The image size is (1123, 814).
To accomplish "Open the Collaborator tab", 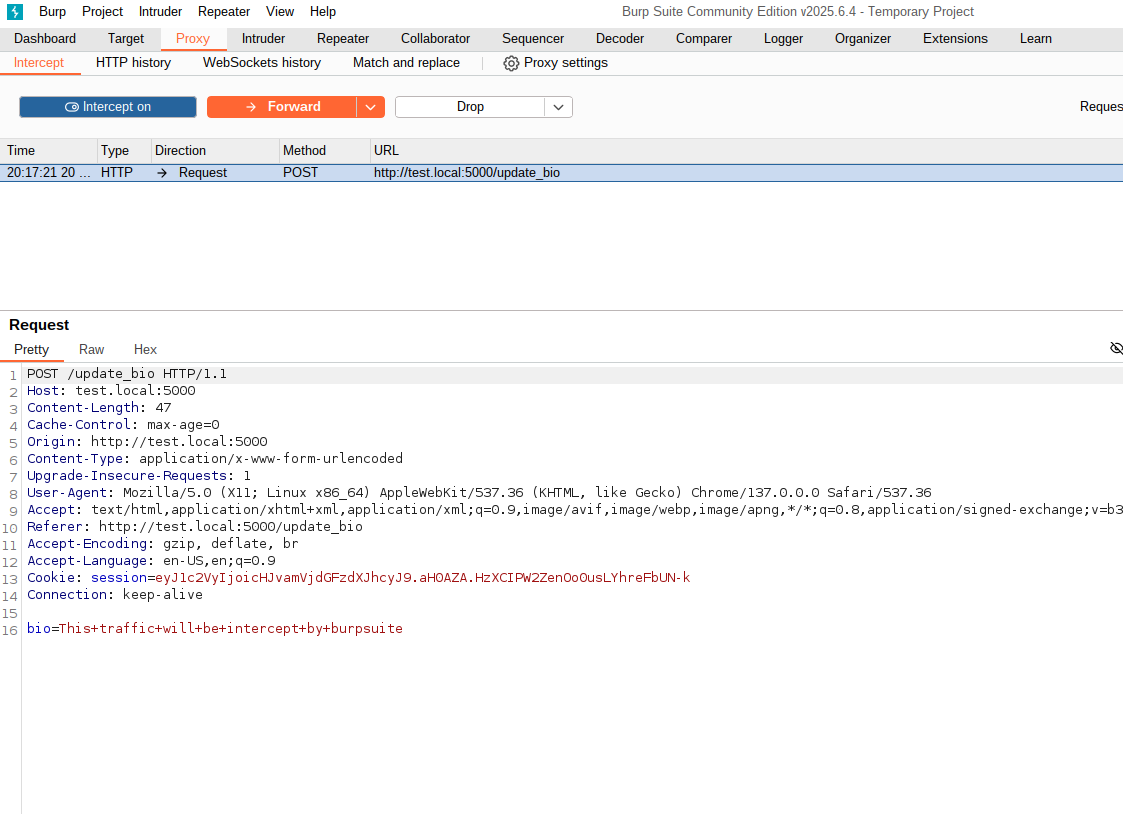I will [x=435, y=39].
